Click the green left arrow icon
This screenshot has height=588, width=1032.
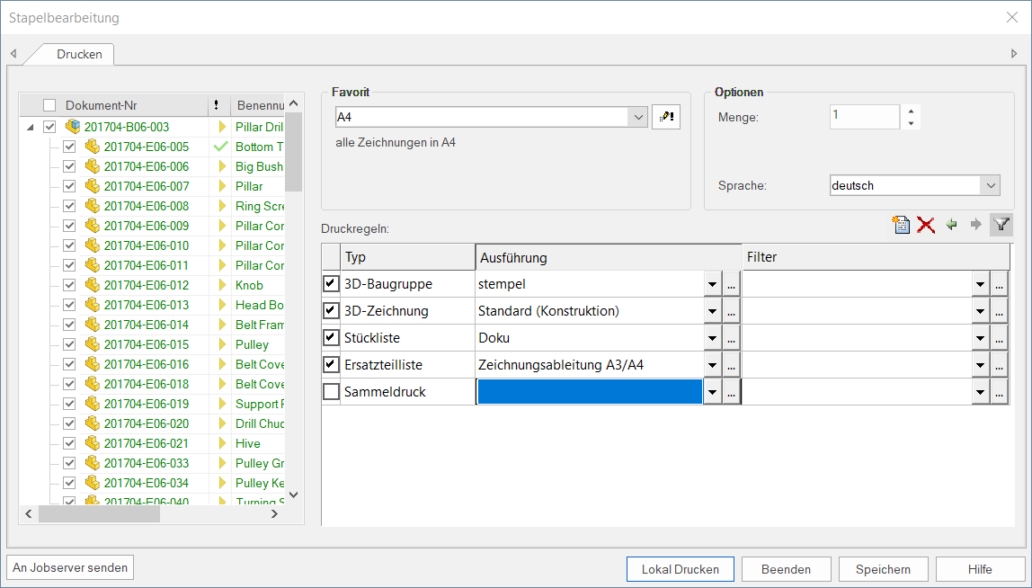[952, 225]
